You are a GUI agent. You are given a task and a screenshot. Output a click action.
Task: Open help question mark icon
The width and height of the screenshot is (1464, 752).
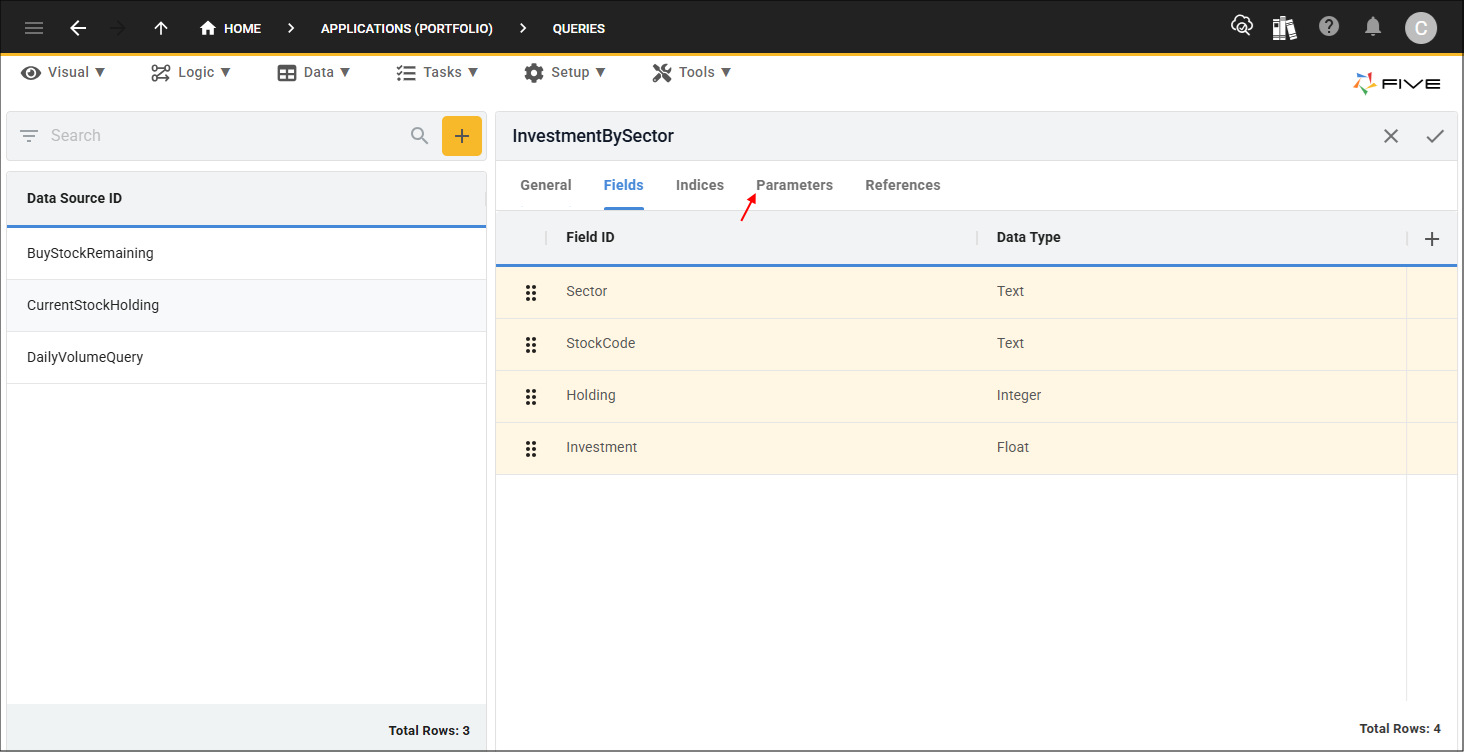(x=1328, y=27)
